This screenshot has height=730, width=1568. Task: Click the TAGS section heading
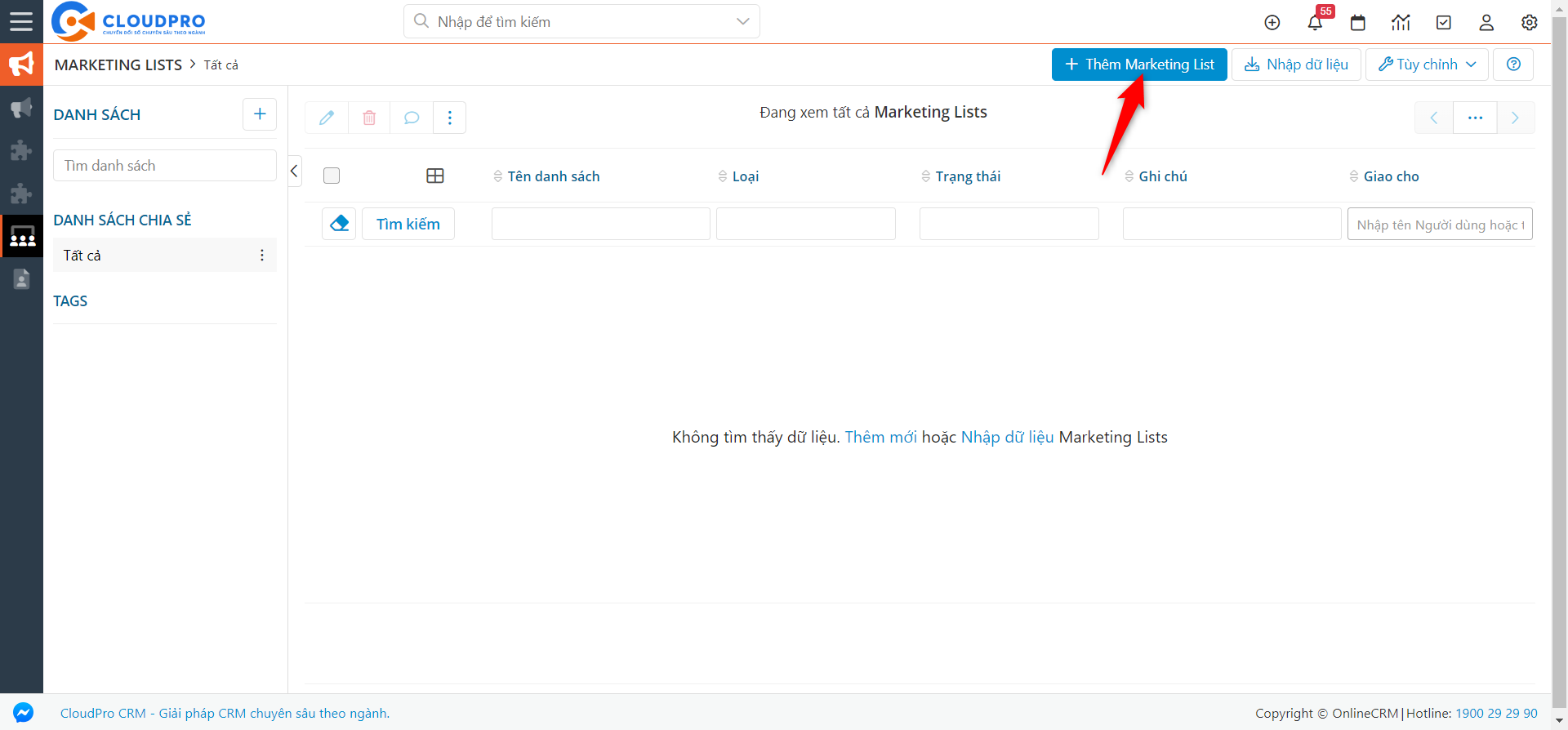[x=70, y=300]
